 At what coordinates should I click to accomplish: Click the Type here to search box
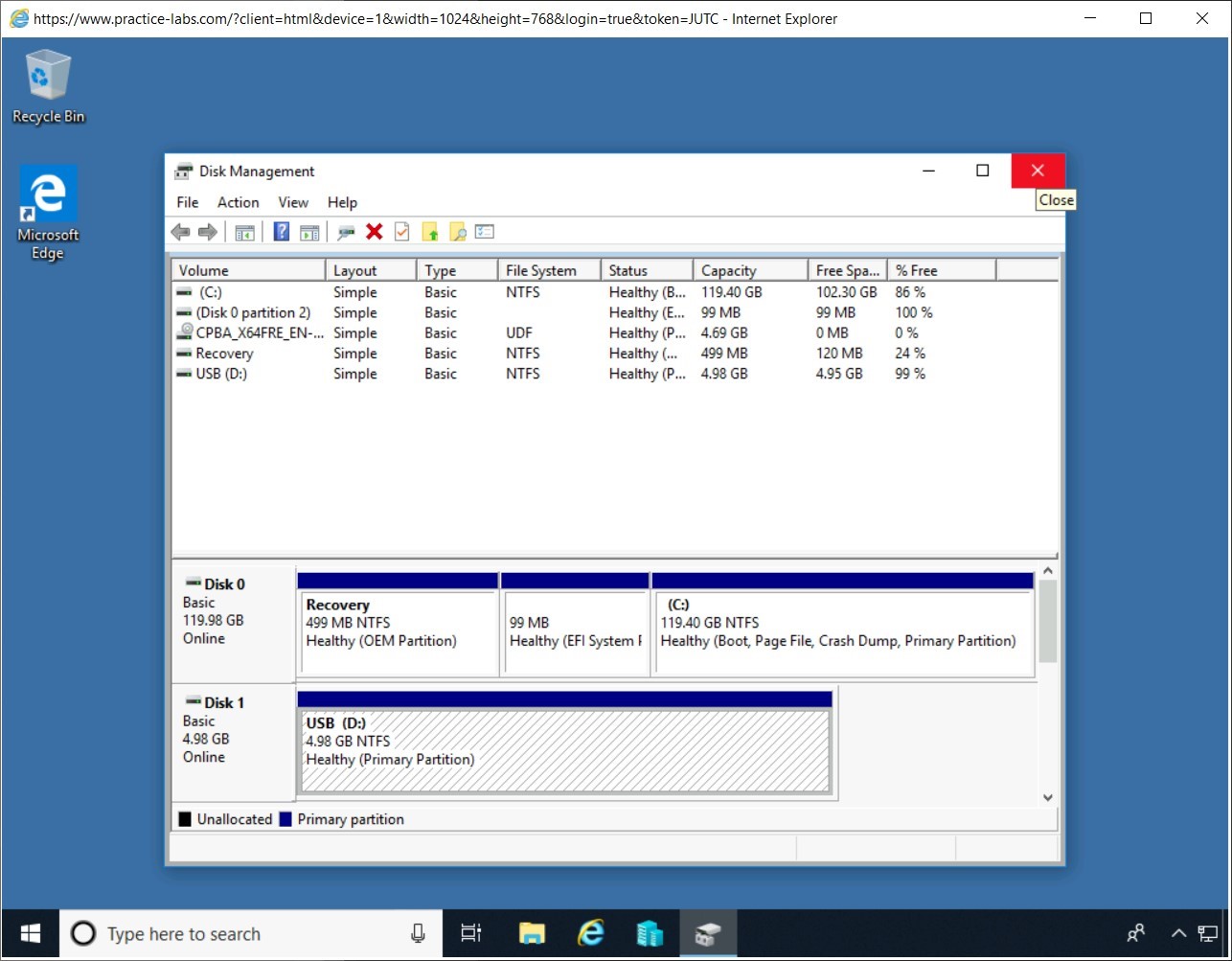pyautogui.click(x=251, y=934)
